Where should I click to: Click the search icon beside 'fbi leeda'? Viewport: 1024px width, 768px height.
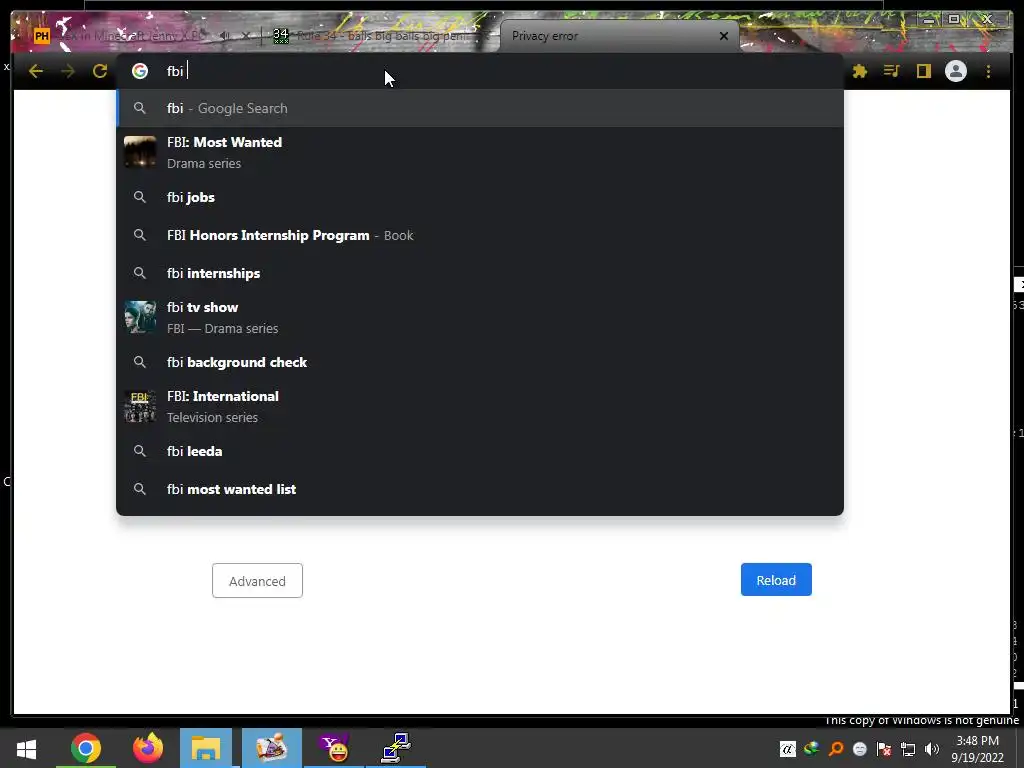tap(140, 451)
